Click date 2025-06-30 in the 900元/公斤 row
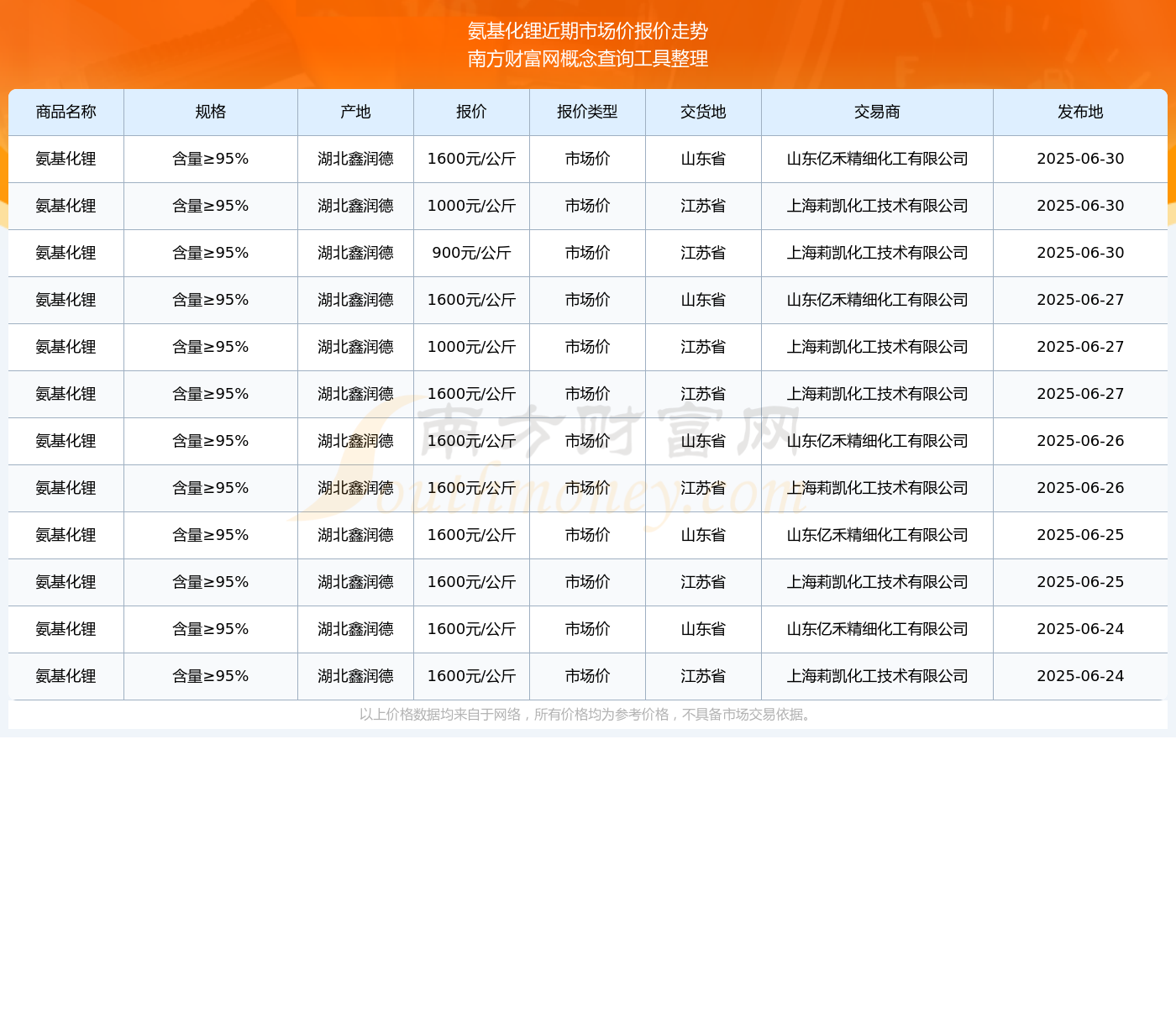The width and height of the screenshot is (1176, 1012). click(1080, 253)
